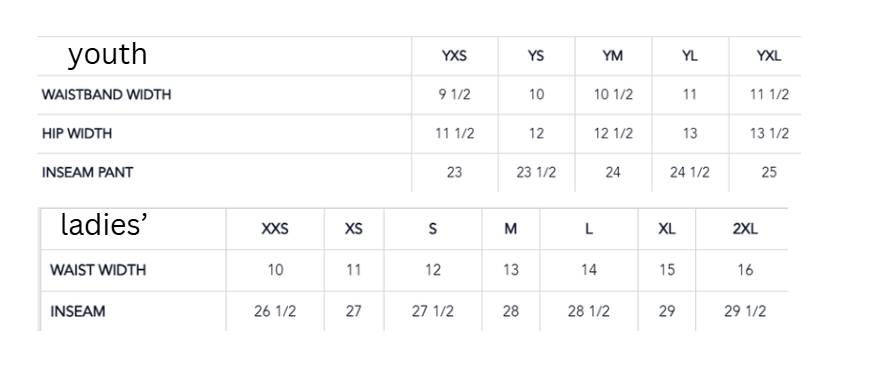
Task: Click the ladies' XS size header
Action: [x=354, y=229]
